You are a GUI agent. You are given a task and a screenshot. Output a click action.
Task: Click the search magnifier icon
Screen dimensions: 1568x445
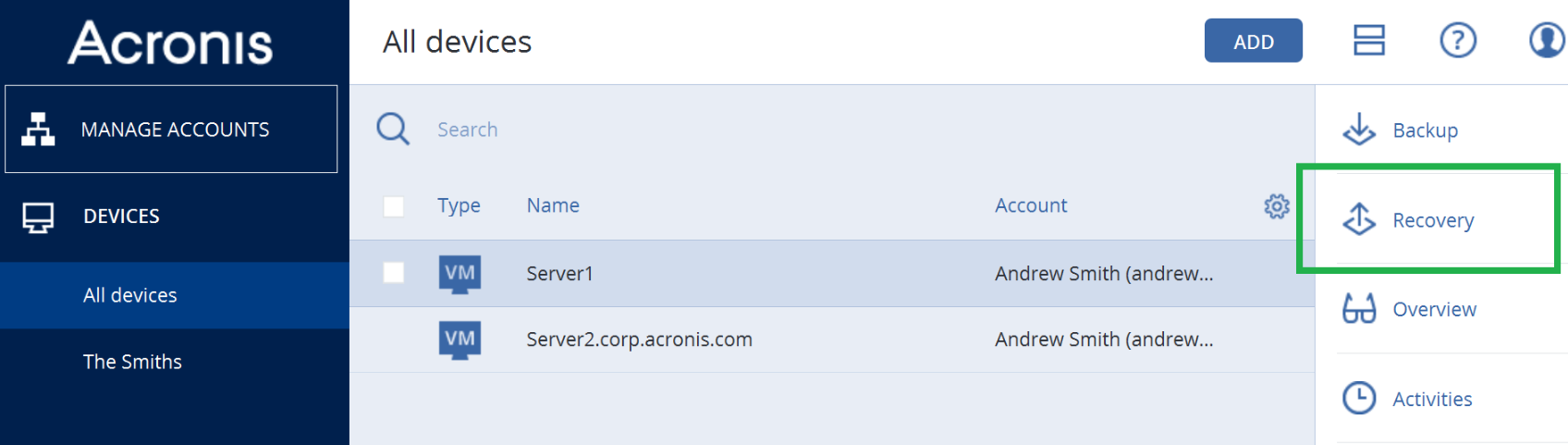393,129
